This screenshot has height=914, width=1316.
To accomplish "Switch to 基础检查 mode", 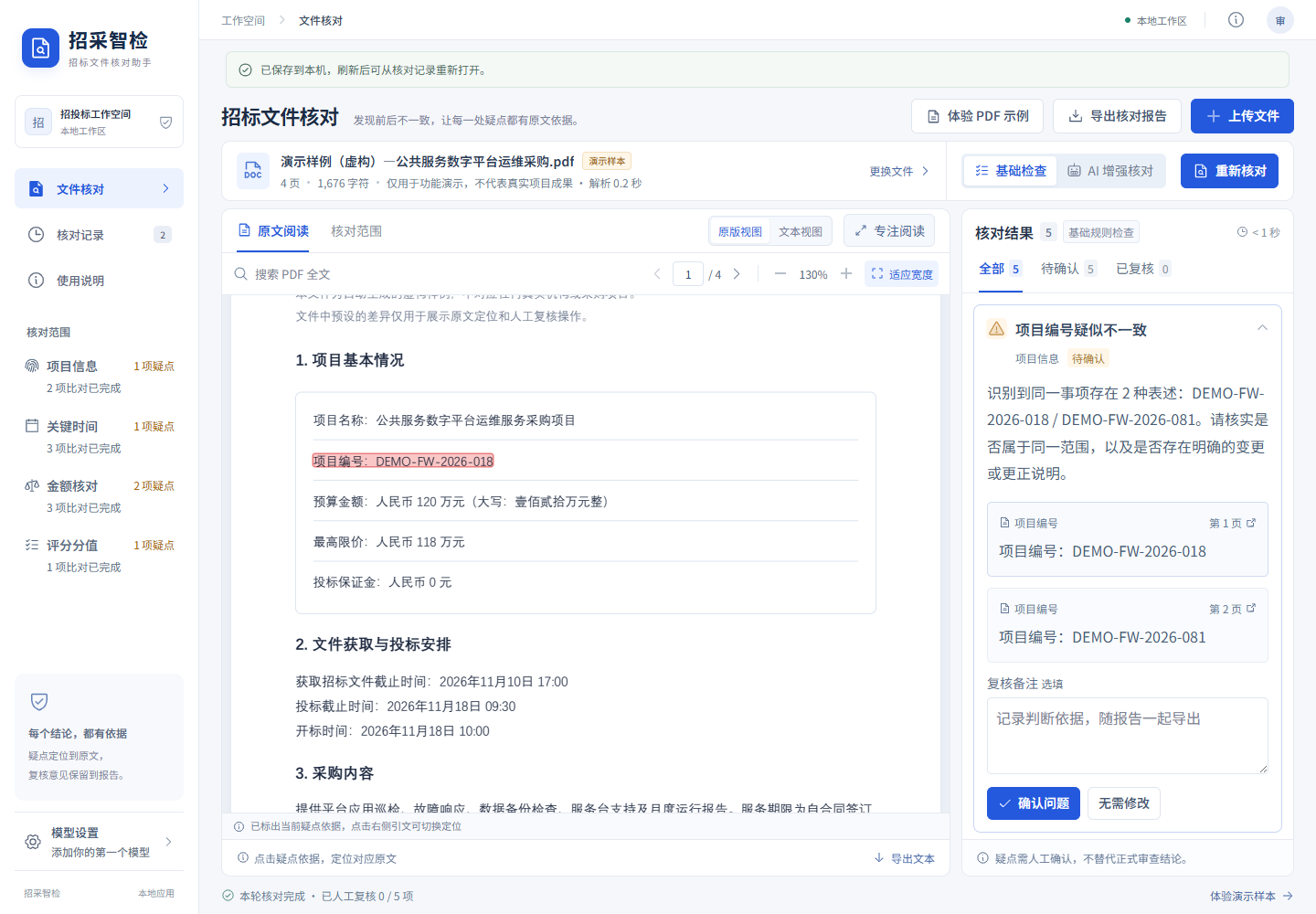I will coord(1011,171).
